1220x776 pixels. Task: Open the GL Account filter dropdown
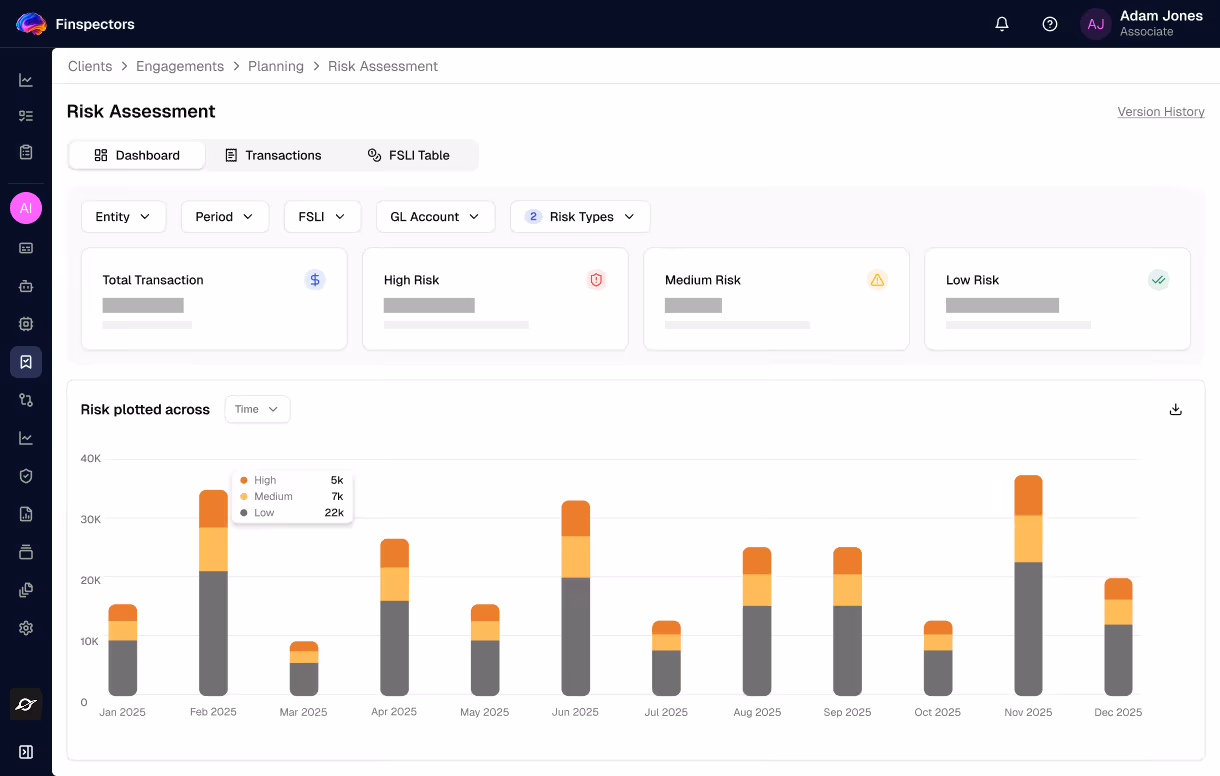tap(435, 217)
